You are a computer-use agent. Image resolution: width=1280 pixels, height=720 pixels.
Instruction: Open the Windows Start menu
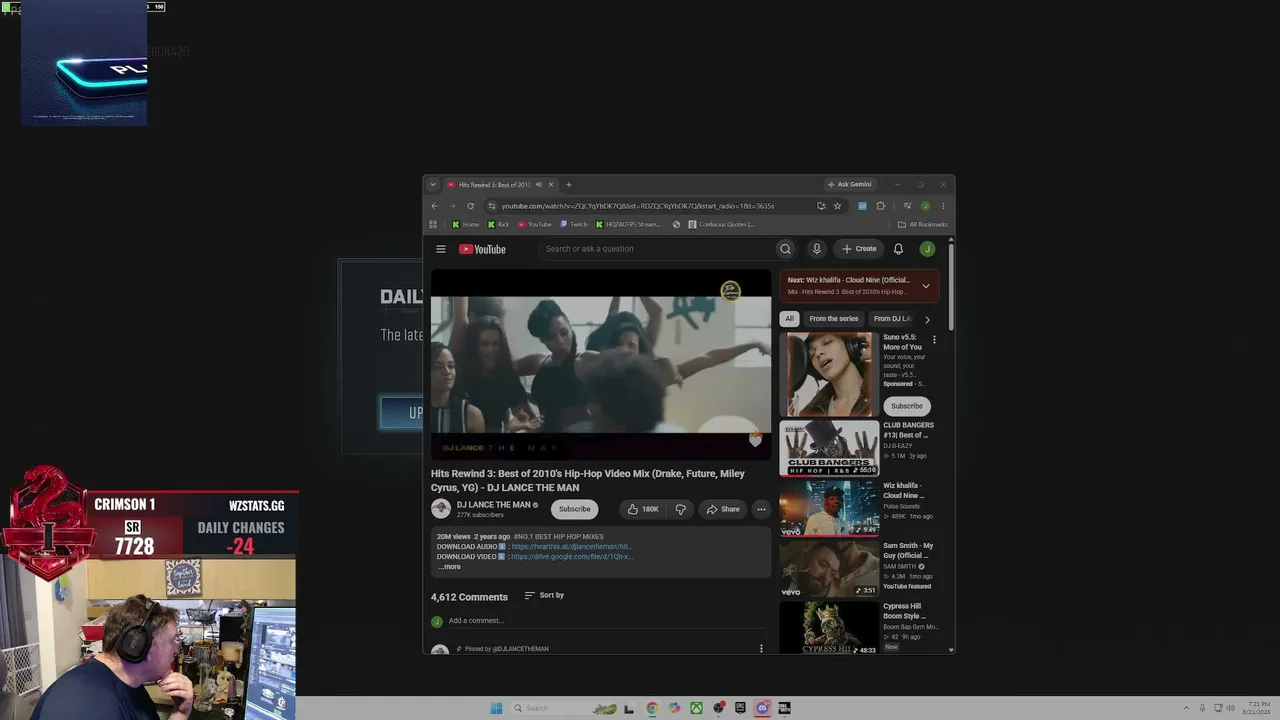[x=496, y=708]
